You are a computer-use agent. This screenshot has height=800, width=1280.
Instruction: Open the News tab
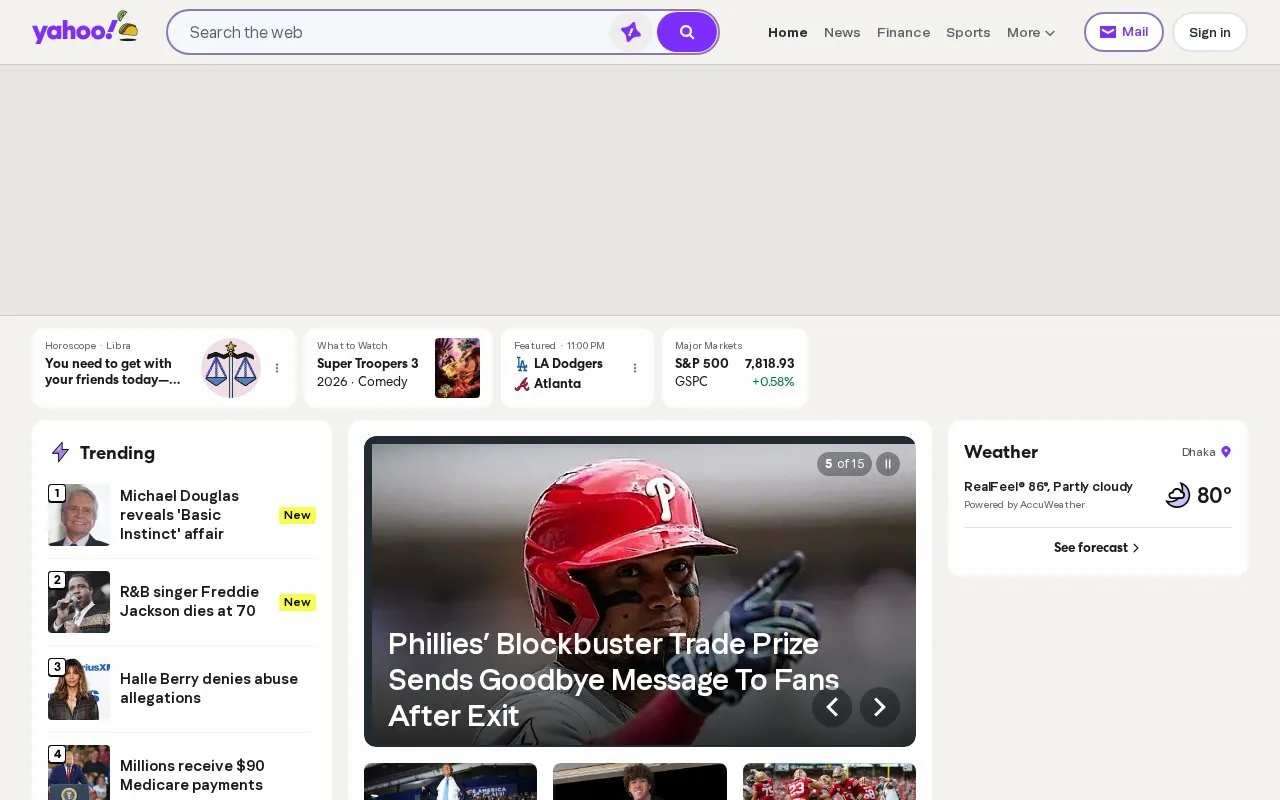click(842, 32)
